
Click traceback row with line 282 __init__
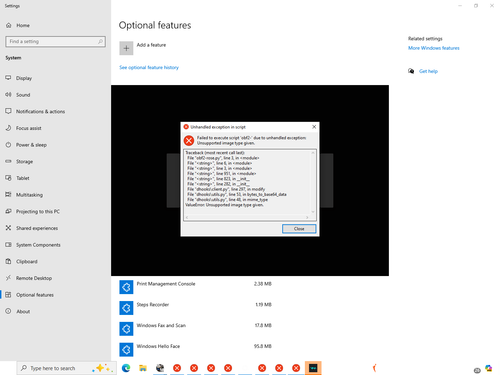[x=218, y=184]
